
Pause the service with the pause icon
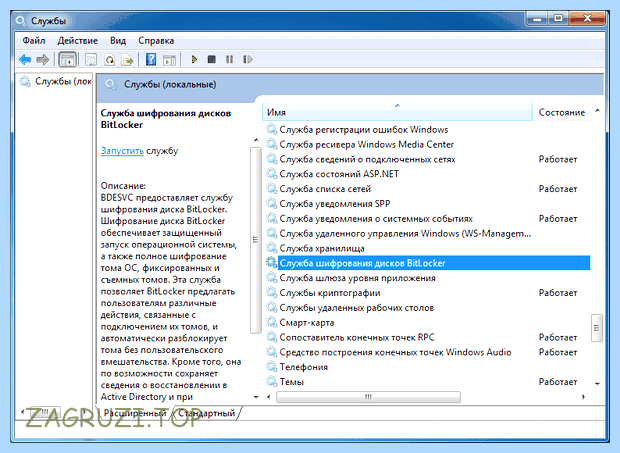(x=229, y=59)
